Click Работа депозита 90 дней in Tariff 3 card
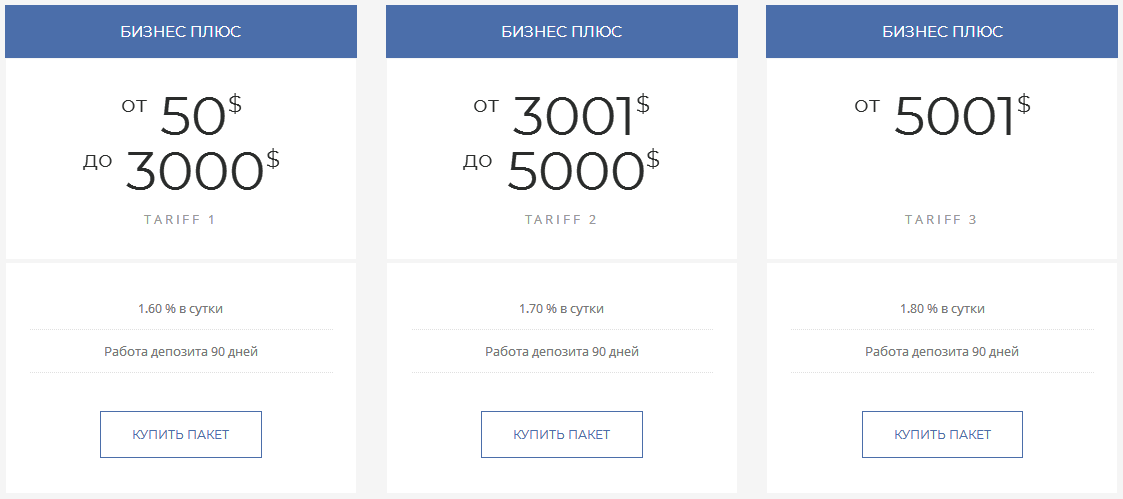This screenshot has height=499, width=1123. (943, 352)
